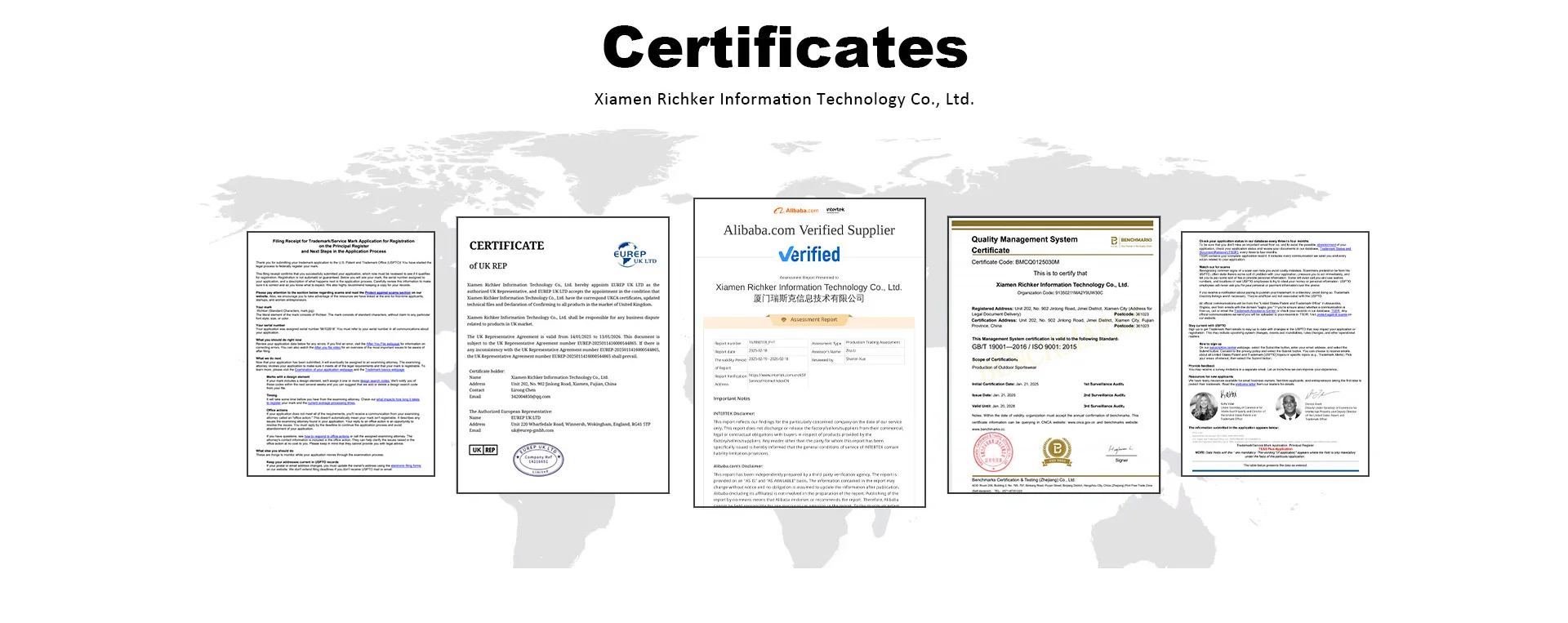
Task: Click the red round seal on quality certificate
Action: pos(992,451)
